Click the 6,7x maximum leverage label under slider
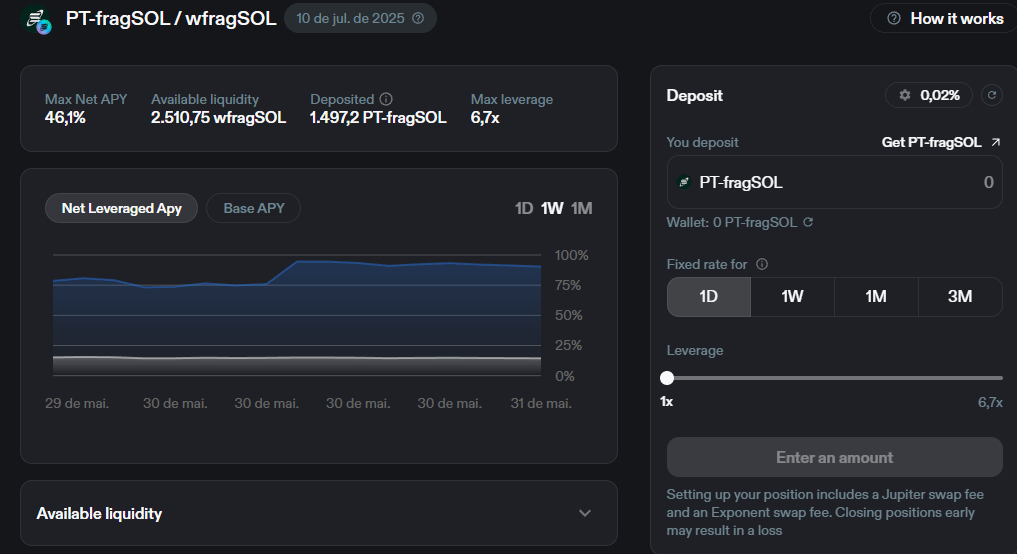 (x=990, y=402)
